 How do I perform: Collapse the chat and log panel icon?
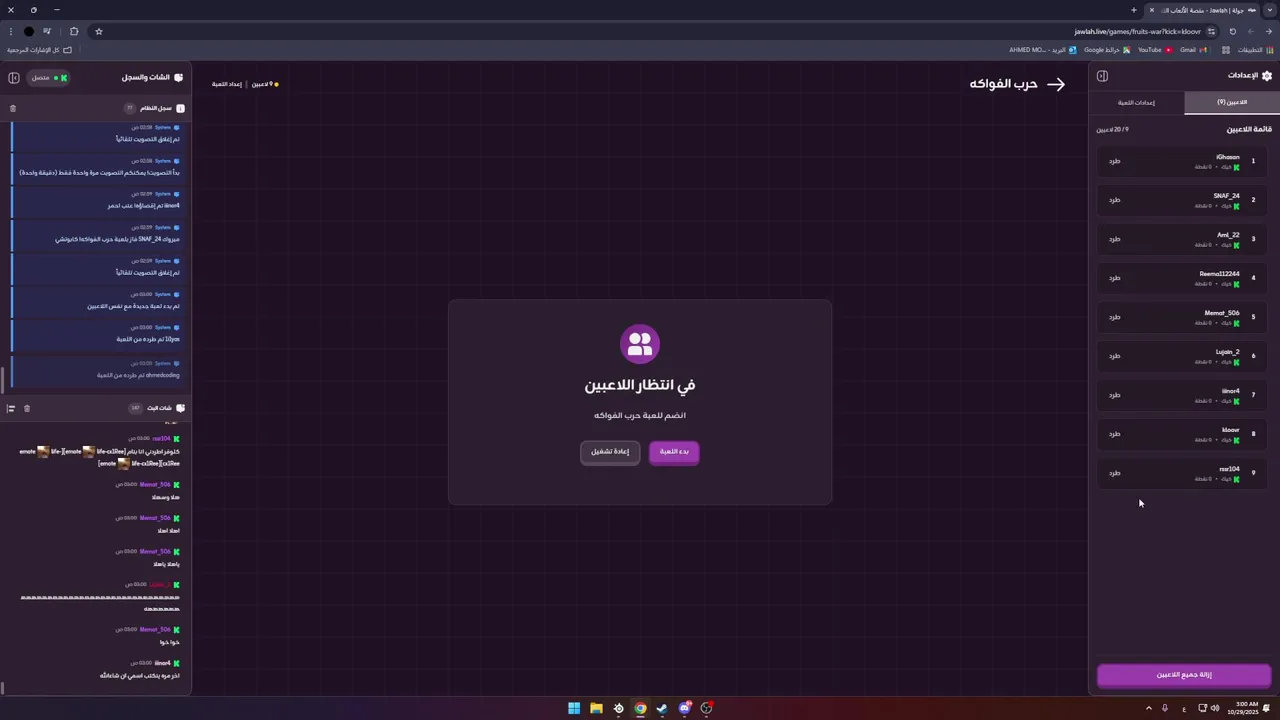point(14,77)
